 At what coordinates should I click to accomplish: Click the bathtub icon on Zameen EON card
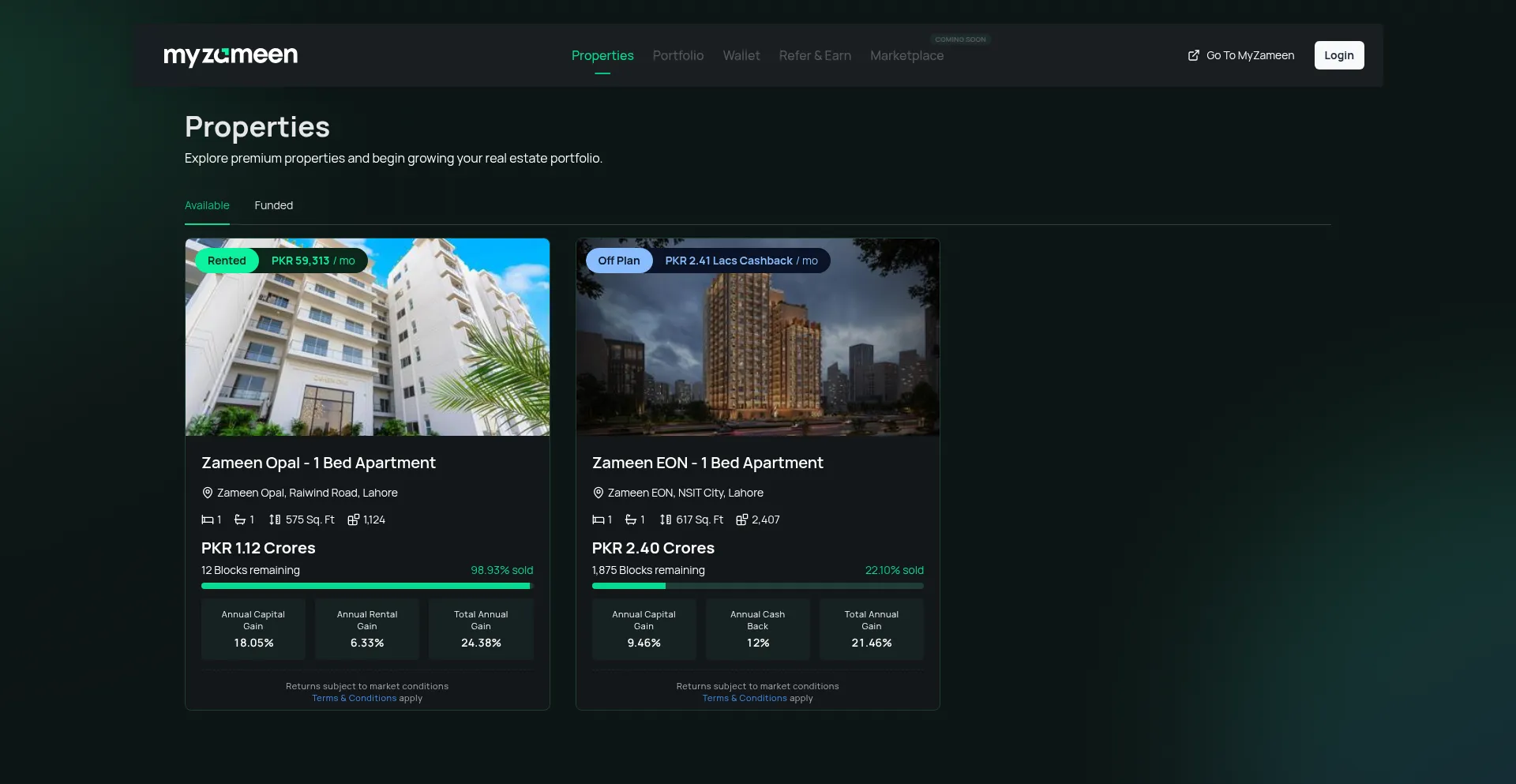pos(631,520)
